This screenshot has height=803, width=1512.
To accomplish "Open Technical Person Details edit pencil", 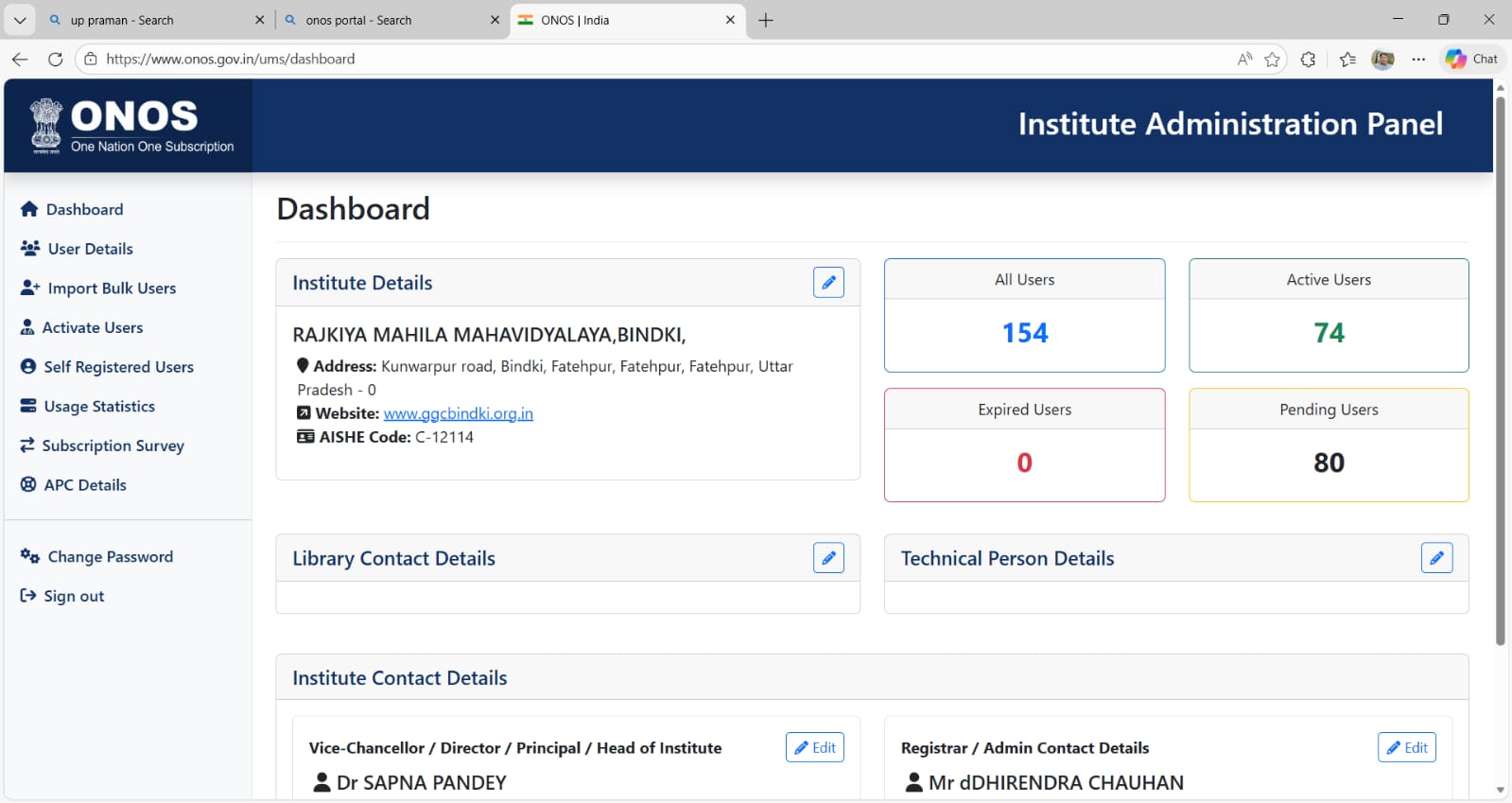I will point(1436,558).
